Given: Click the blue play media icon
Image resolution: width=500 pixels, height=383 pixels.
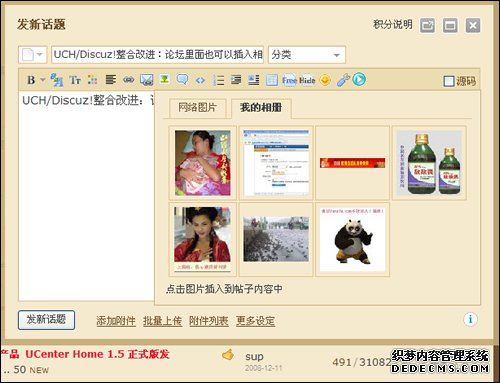Looking at the screenshot, I should coord(359,79).
